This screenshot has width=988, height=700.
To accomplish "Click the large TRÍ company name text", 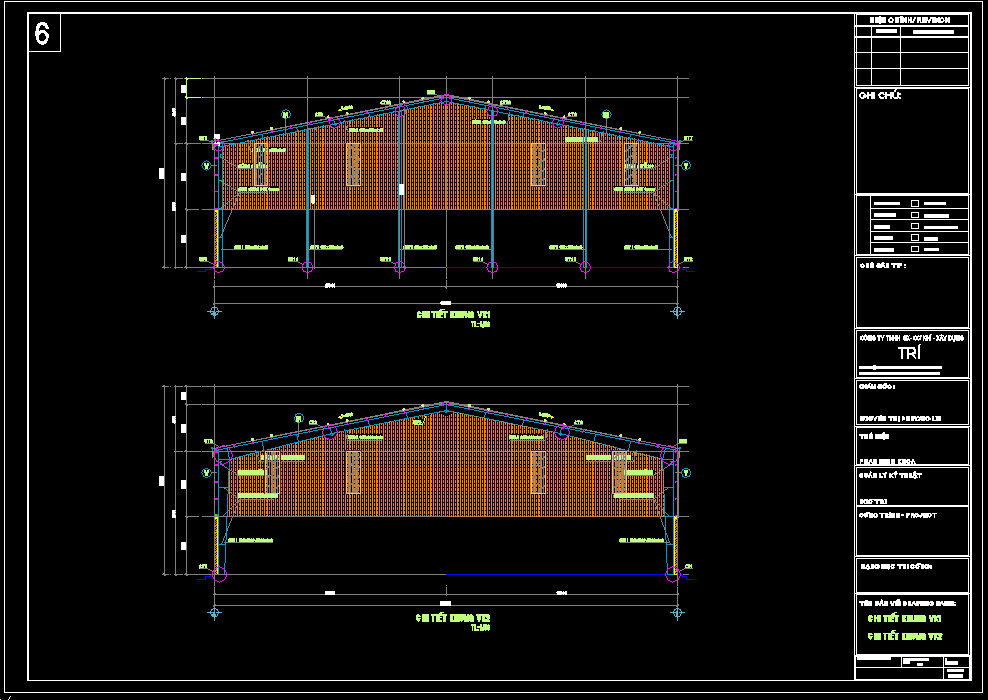I will (x=909, y=353).
